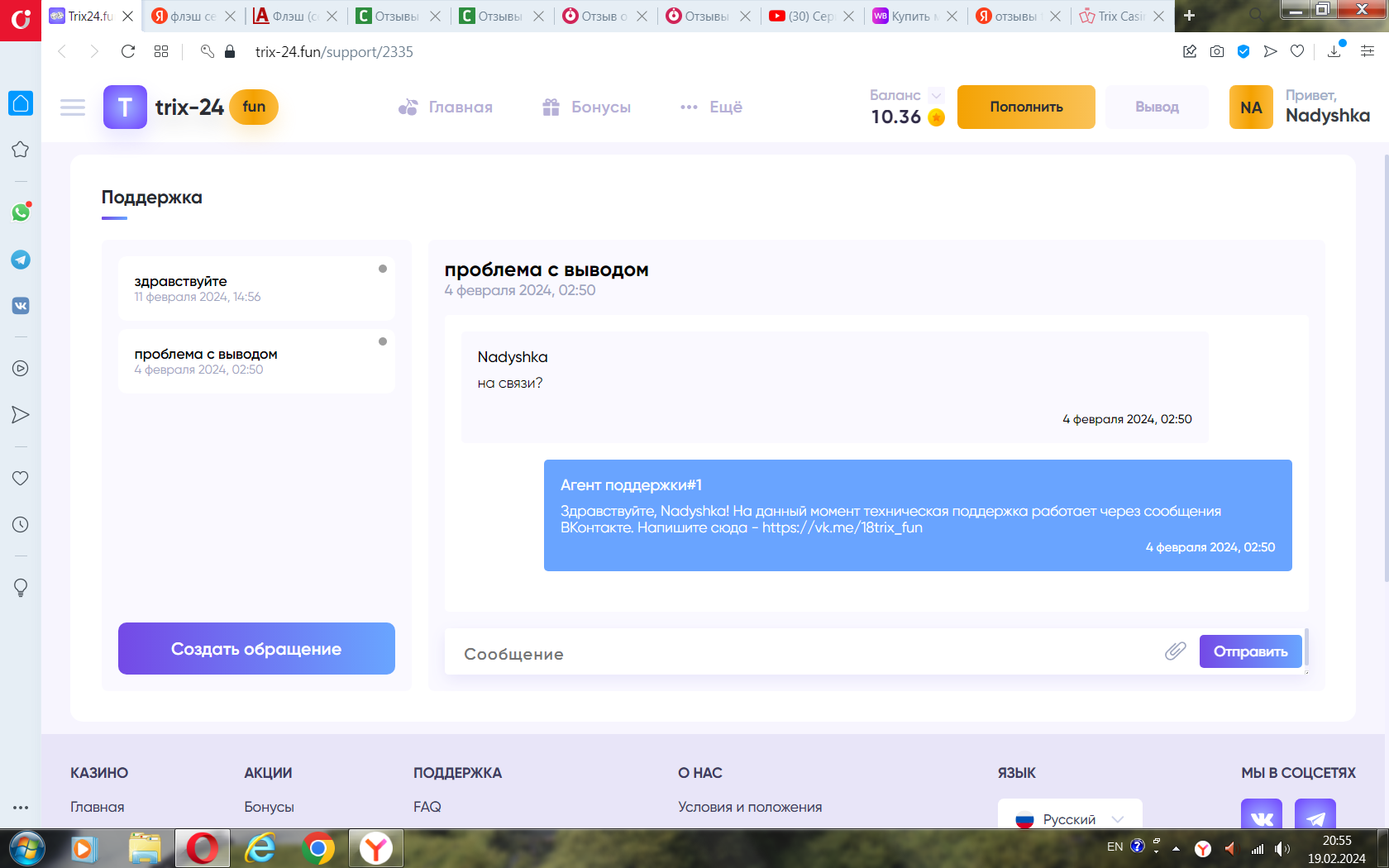Expand the balance currency dropdown

936,95
